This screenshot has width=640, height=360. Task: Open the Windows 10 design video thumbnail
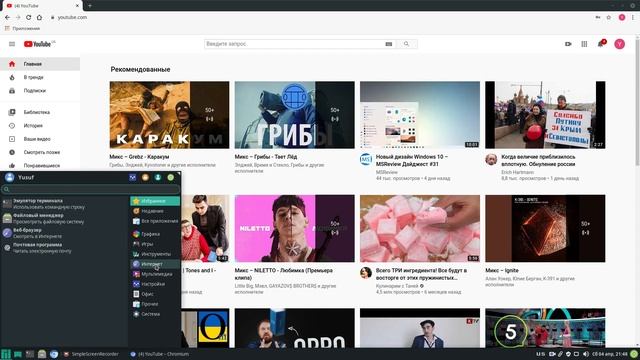[x=420, y=115]
